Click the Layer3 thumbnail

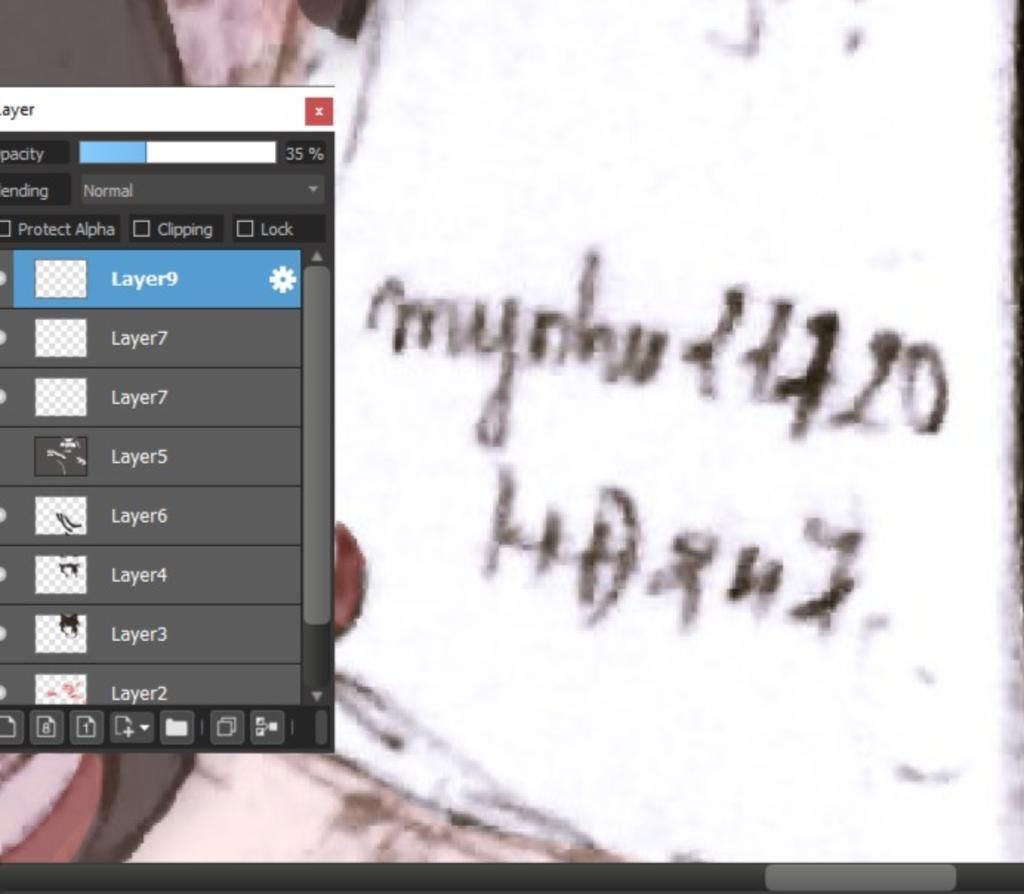pos(61,634)
